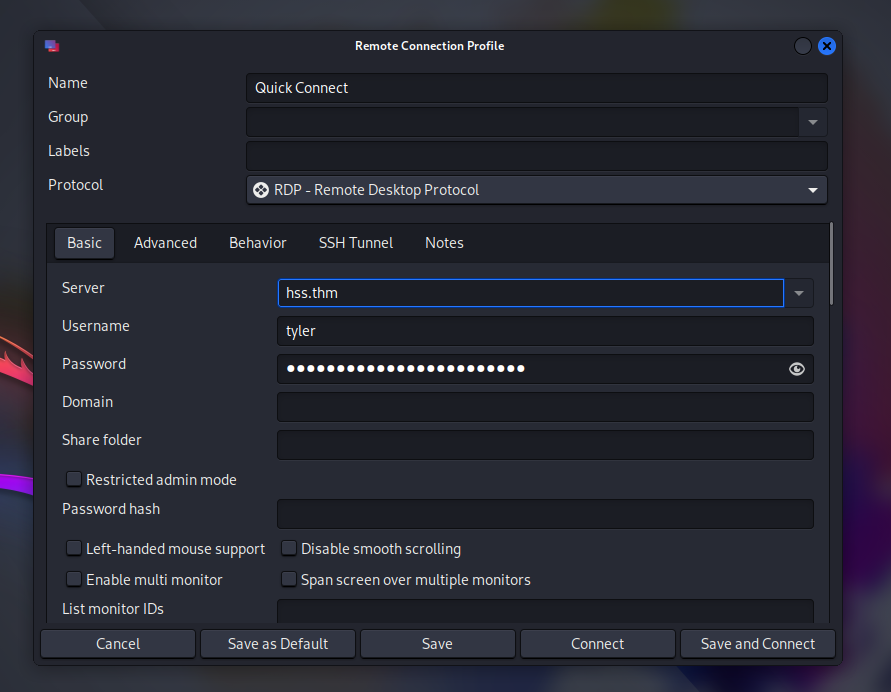Click the vertical scrollbar on the right
This screenshot has width=891, height=692.
click(x=832, y=265)
